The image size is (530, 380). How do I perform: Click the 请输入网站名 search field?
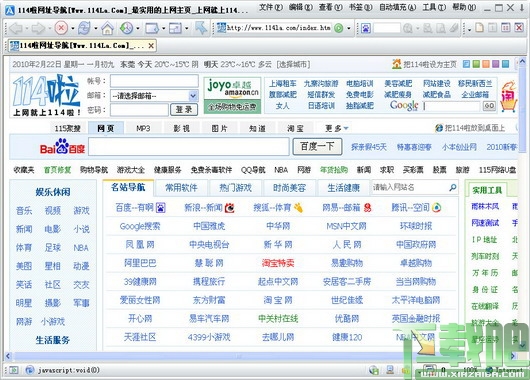click(x=410, y=187)
